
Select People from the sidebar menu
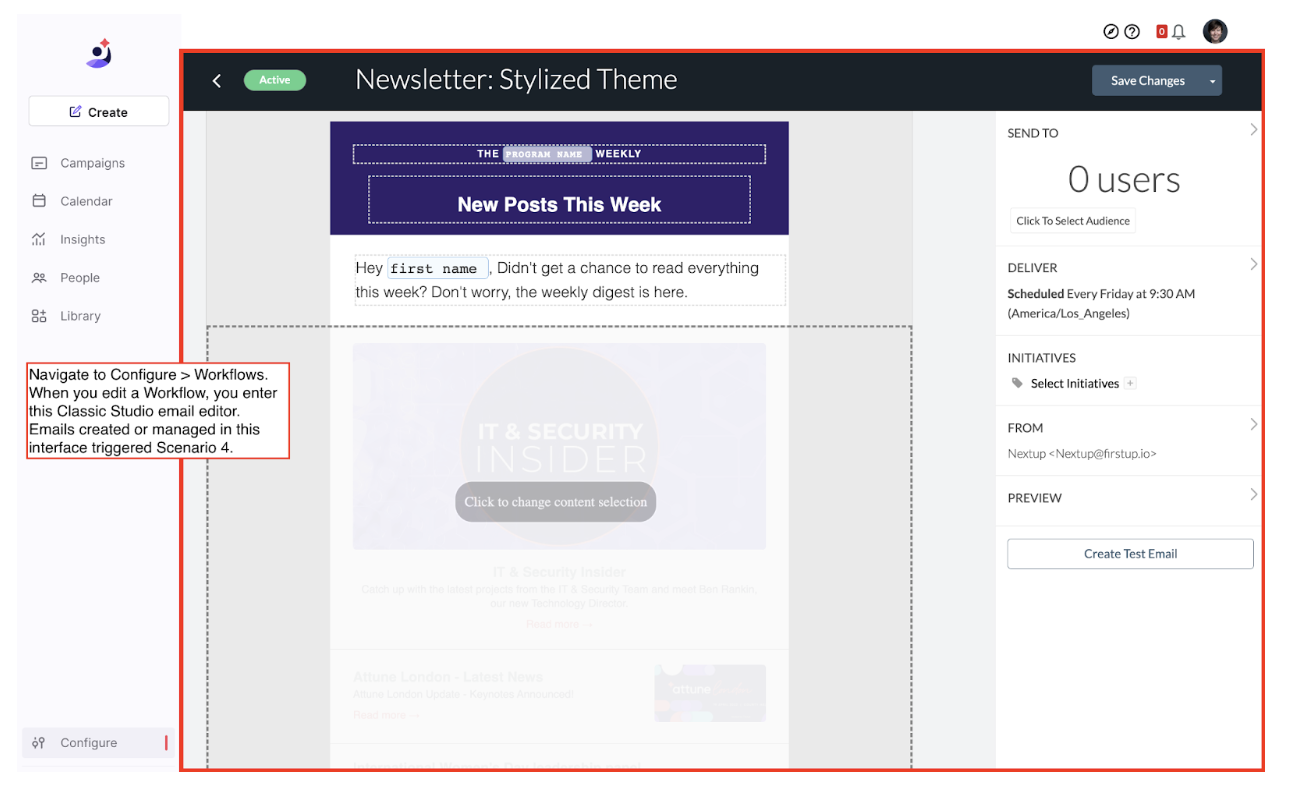tap(41, 277)
